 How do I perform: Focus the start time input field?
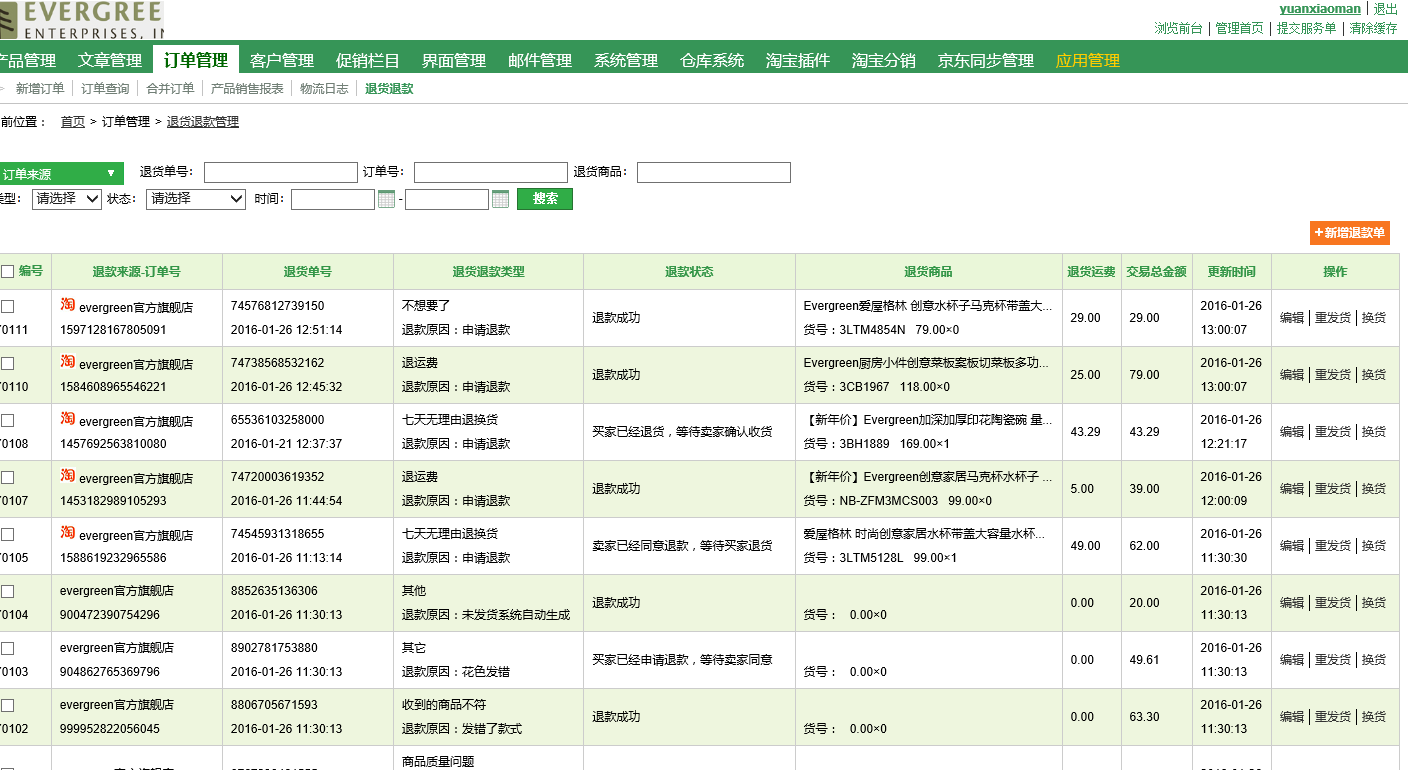tap(333, 199)
